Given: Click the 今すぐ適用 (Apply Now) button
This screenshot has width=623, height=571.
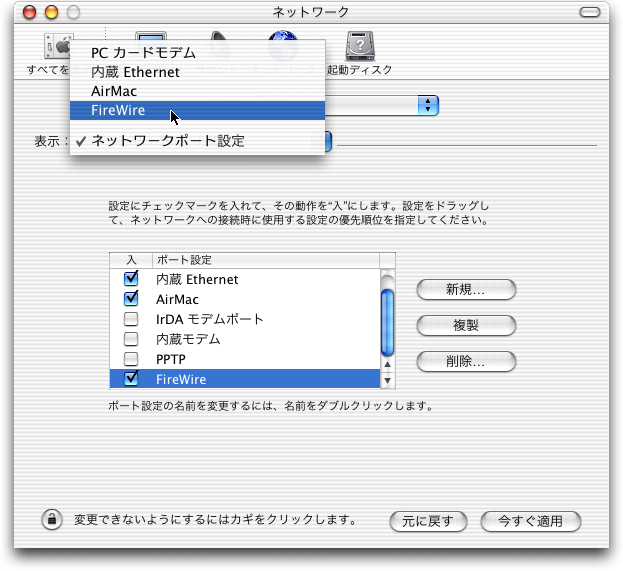Looking at the screenshot, I should [x=530, y=521].
